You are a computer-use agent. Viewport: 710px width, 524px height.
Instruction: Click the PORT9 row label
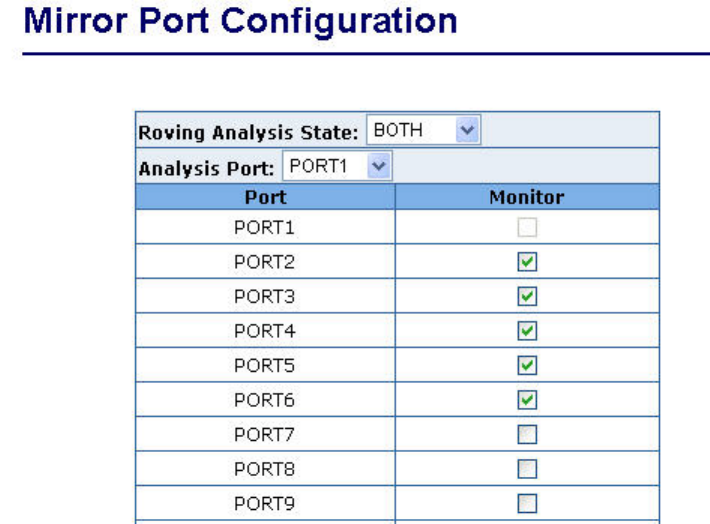click(x=264, y=503)
